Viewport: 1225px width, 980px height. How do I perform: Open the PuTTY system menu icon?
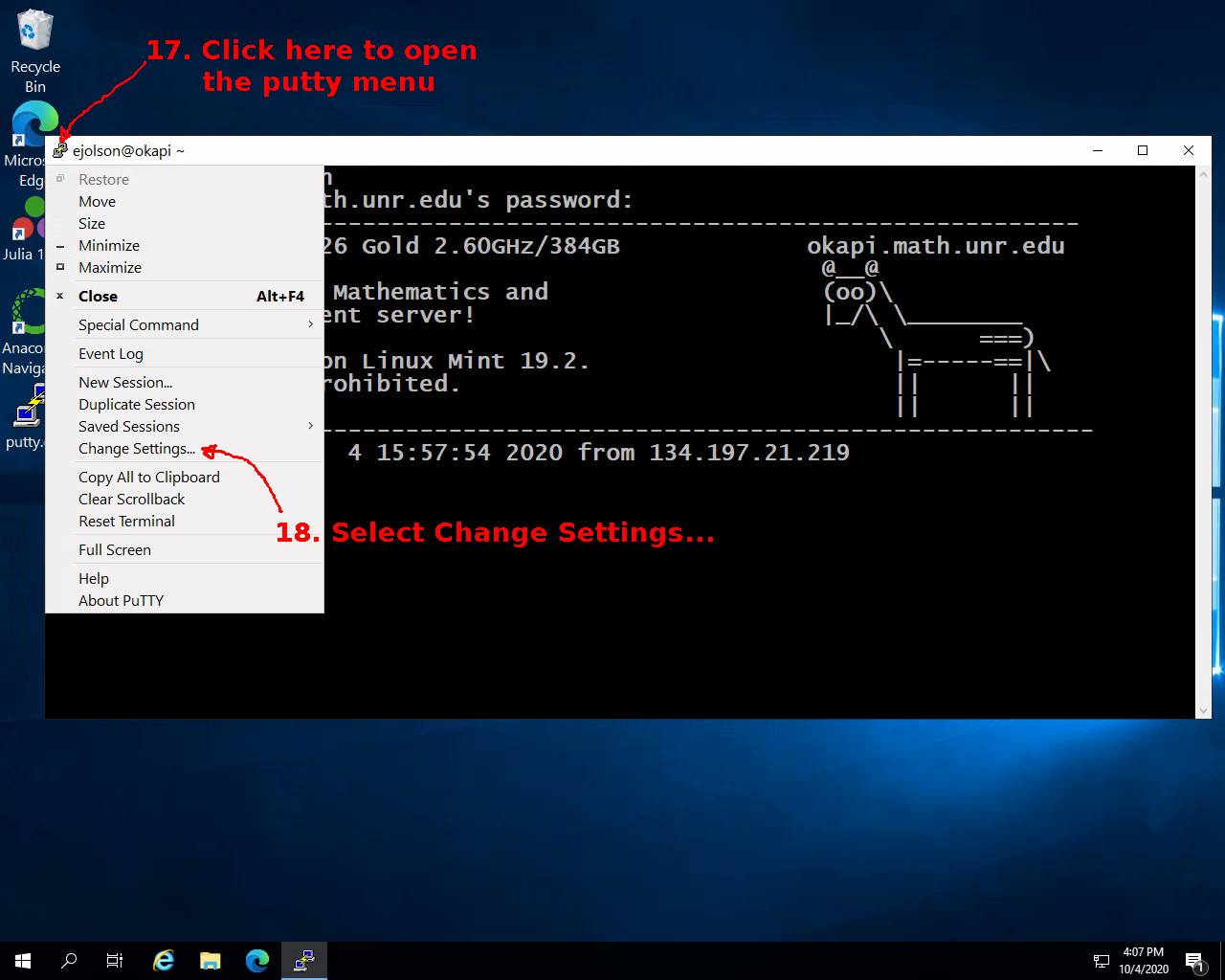tap(60, 150)
